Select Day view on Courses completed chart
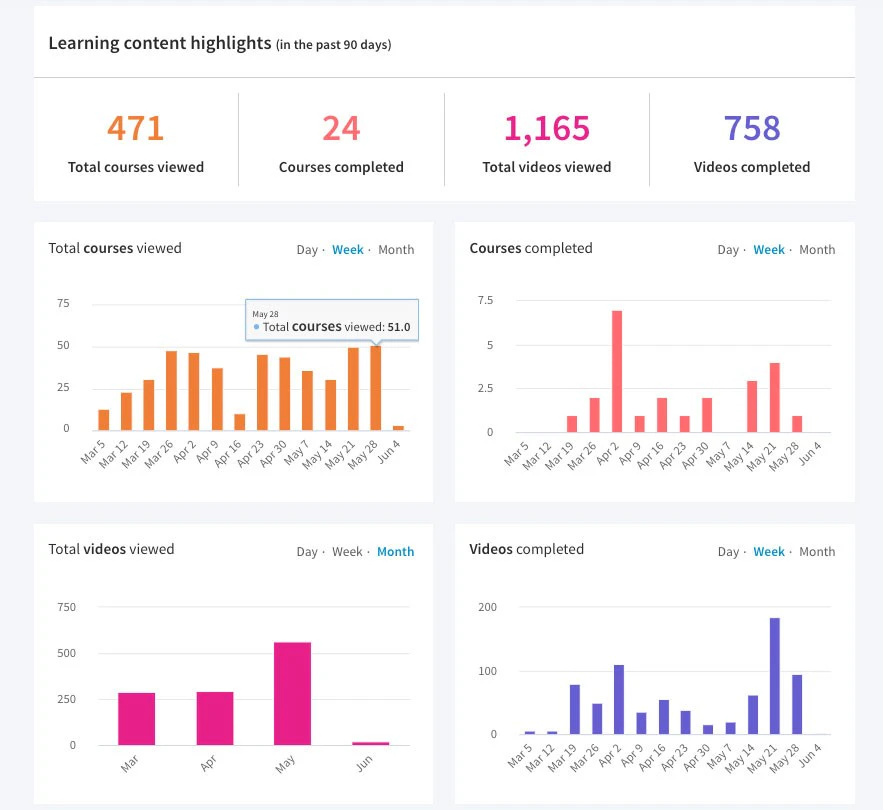The image size is (883, 810). [727, 249]
